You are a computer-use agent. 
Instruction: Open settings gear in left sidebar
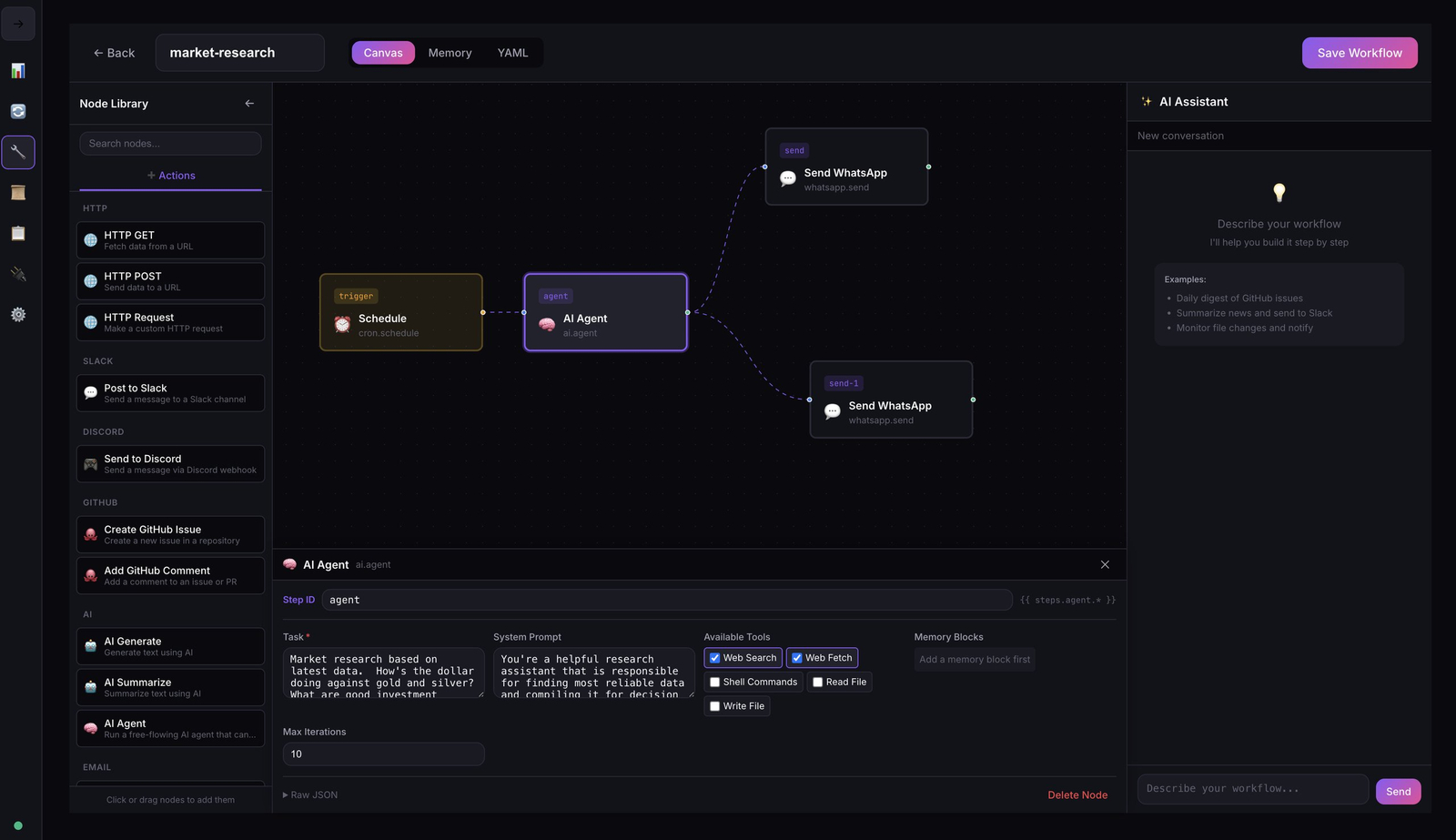pos(18,315)
